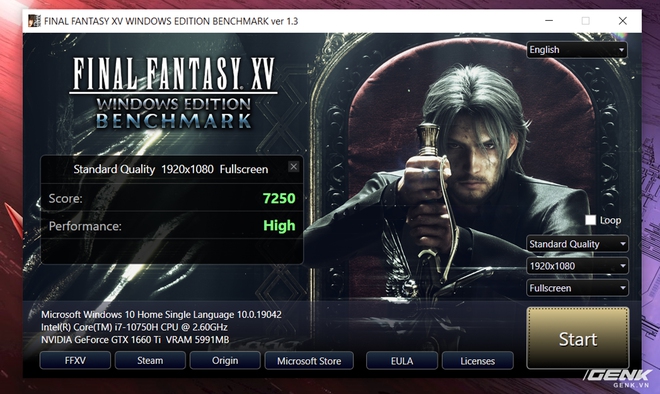The width and height of the screenshot is (660, 394).
Task: Dismiss the score results panel with X
Action: [x=294, y=167]
